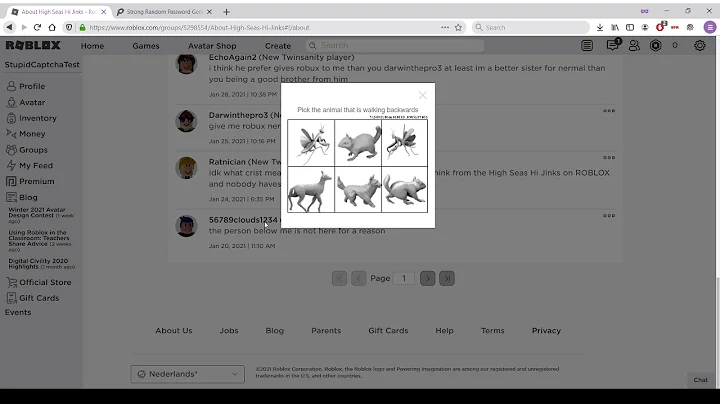
Task: Click Events in the sidebar
Action: pos(18,312)
